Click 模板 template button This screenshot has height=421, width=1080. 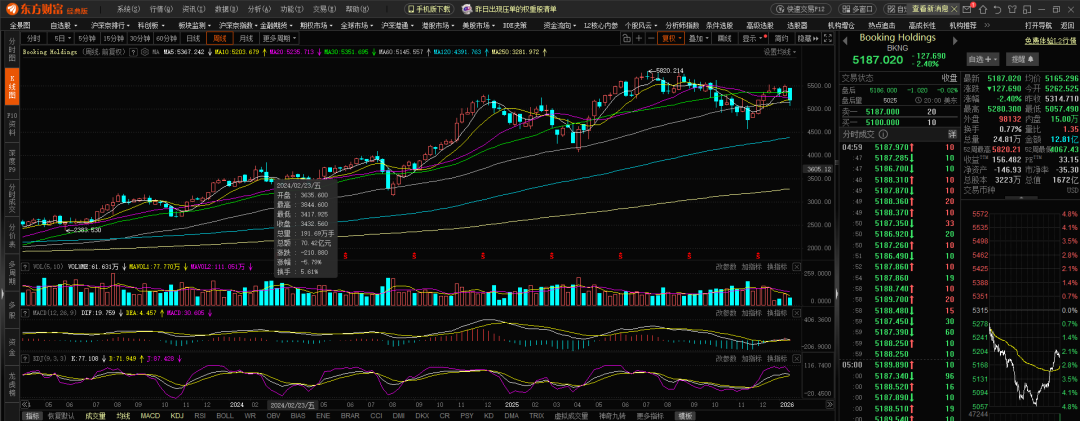[685, 415]
